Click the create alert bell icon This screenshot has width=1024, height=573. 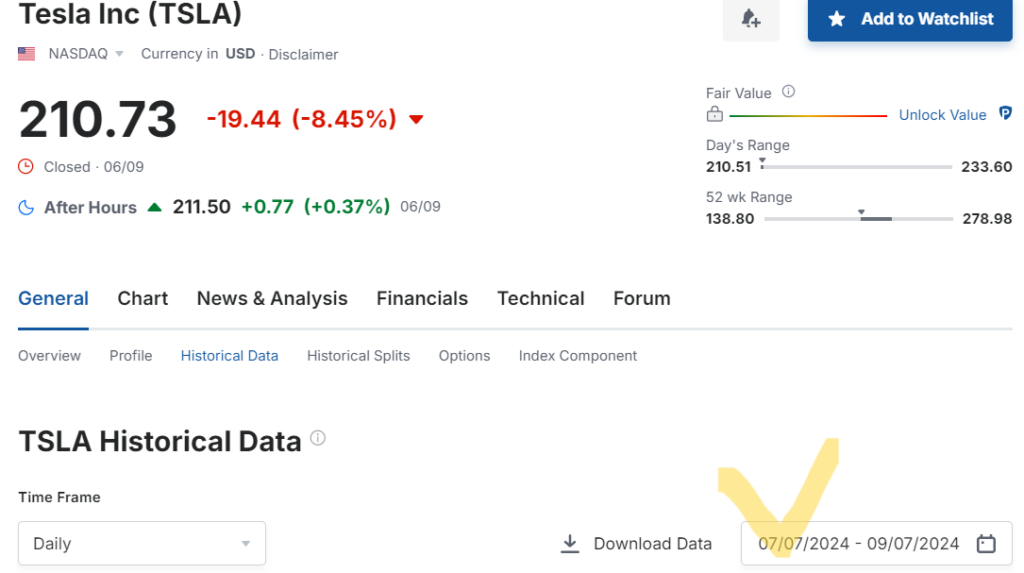[751, 19]
